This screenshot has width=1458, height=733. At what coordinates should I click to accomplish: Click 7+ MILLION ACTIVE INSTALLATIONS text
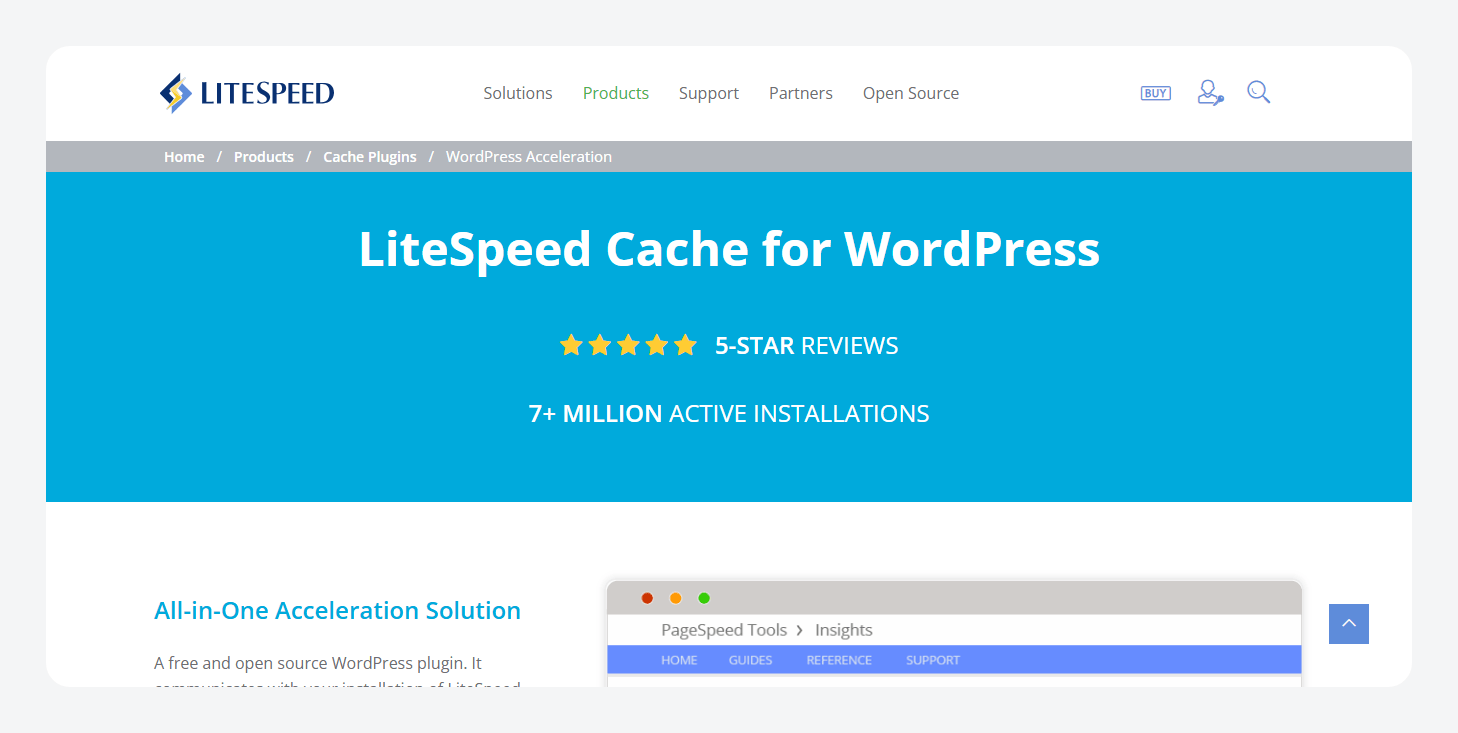click(729, 414)
